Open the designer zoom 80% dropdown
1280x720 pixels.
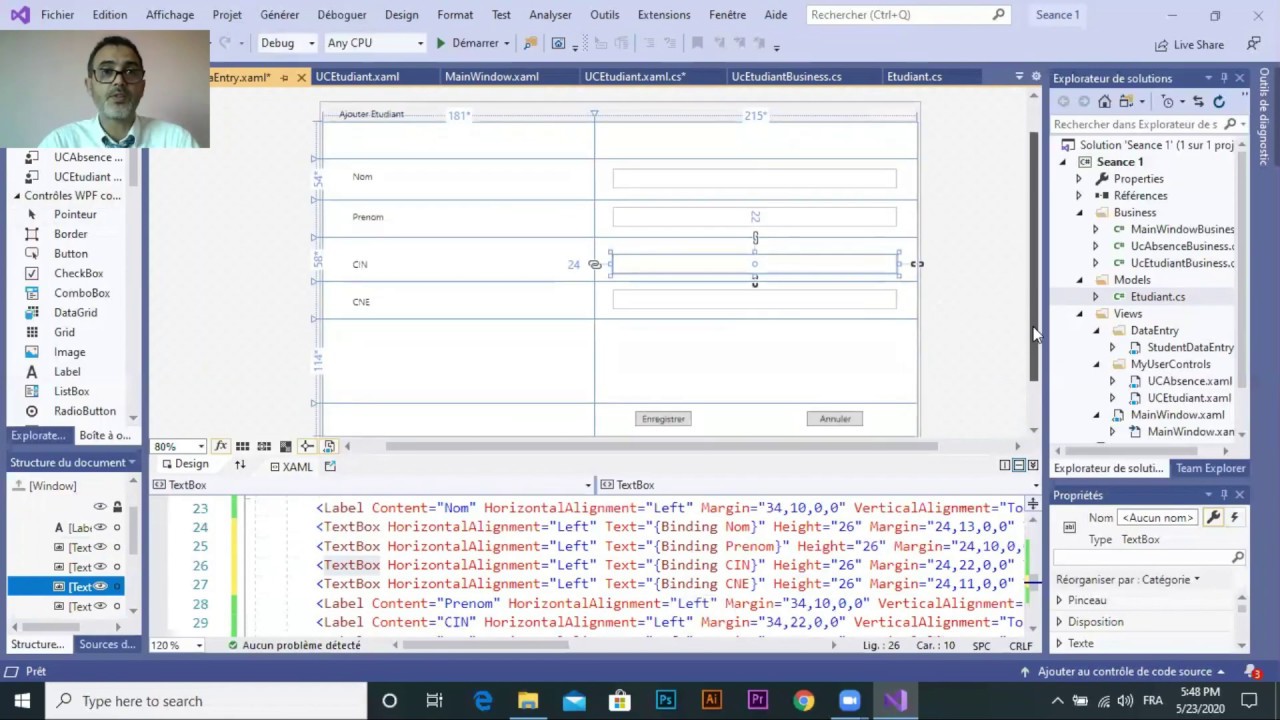pyautogui.click(x=179, y=446)
